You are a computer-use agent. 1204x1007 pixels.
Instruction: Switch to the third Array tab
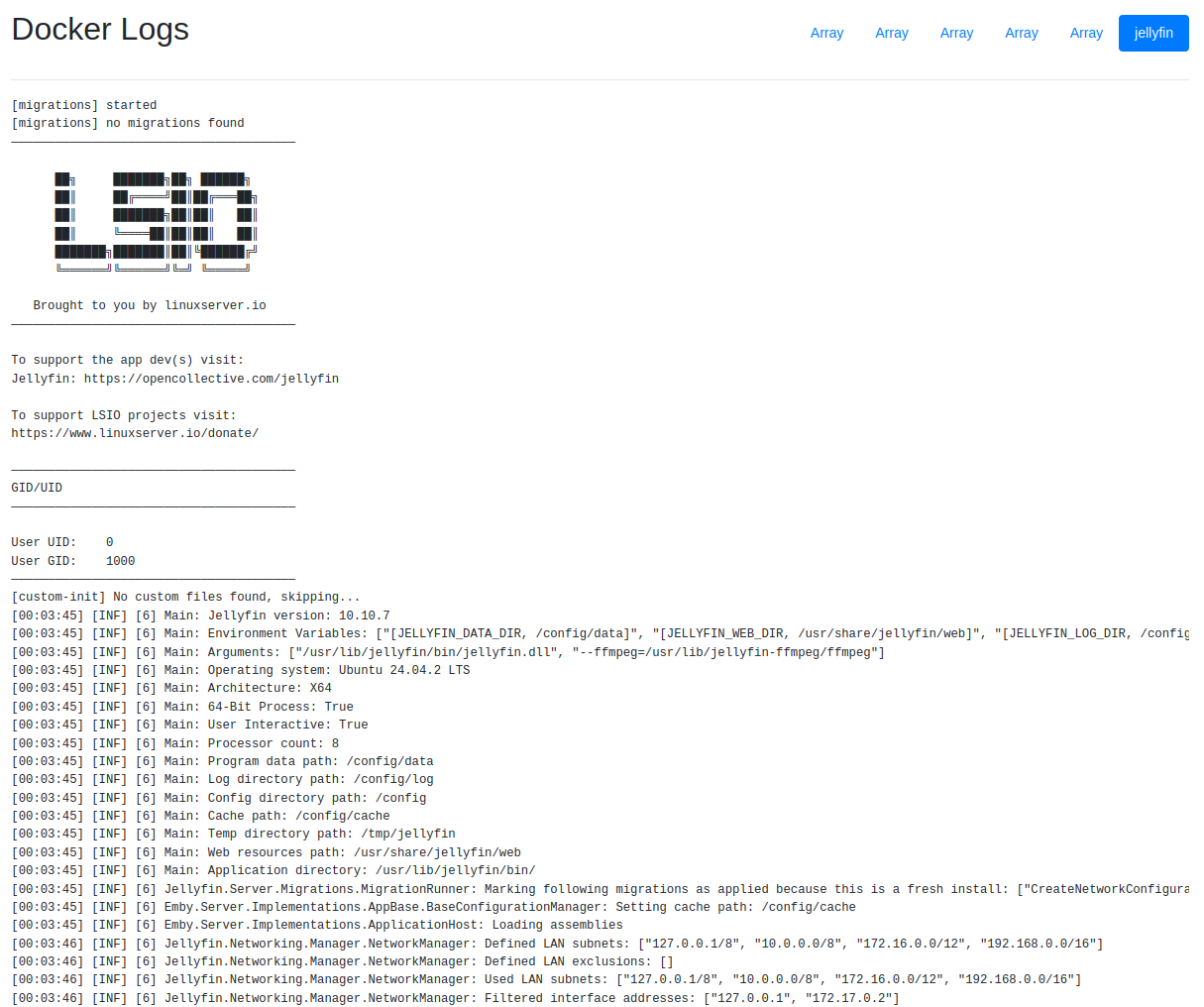[956, 33]
